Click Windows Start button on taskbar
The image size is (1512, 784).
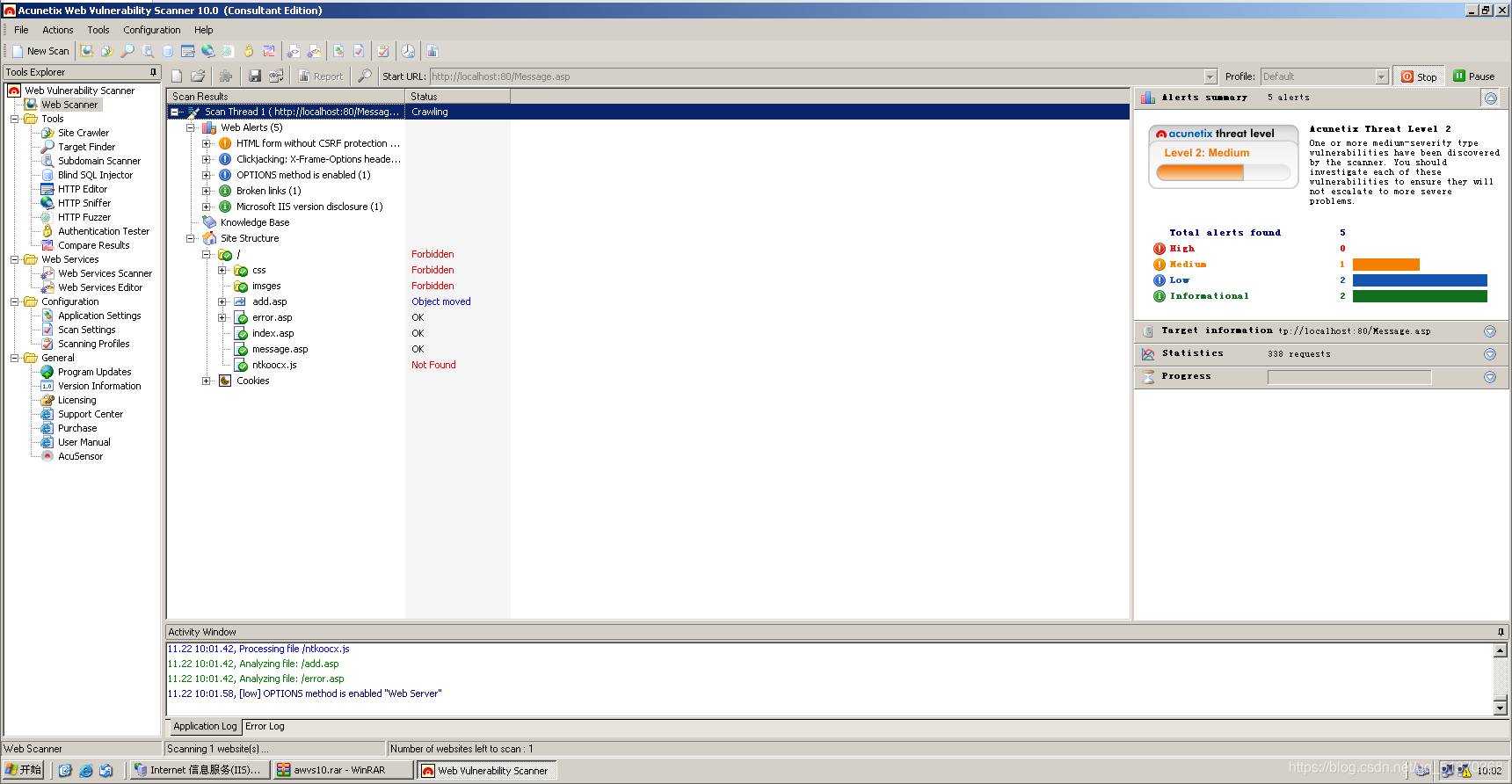[23, 770]
